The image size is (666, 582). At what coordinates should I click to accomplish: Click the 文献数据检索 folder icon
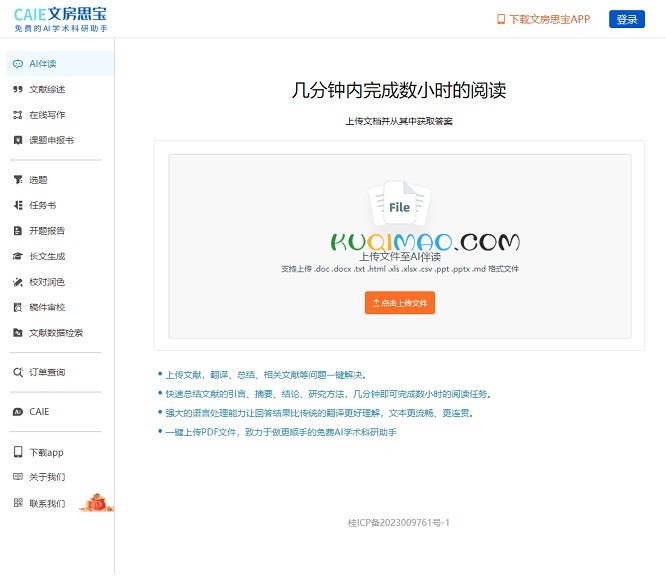click(17, 333)
